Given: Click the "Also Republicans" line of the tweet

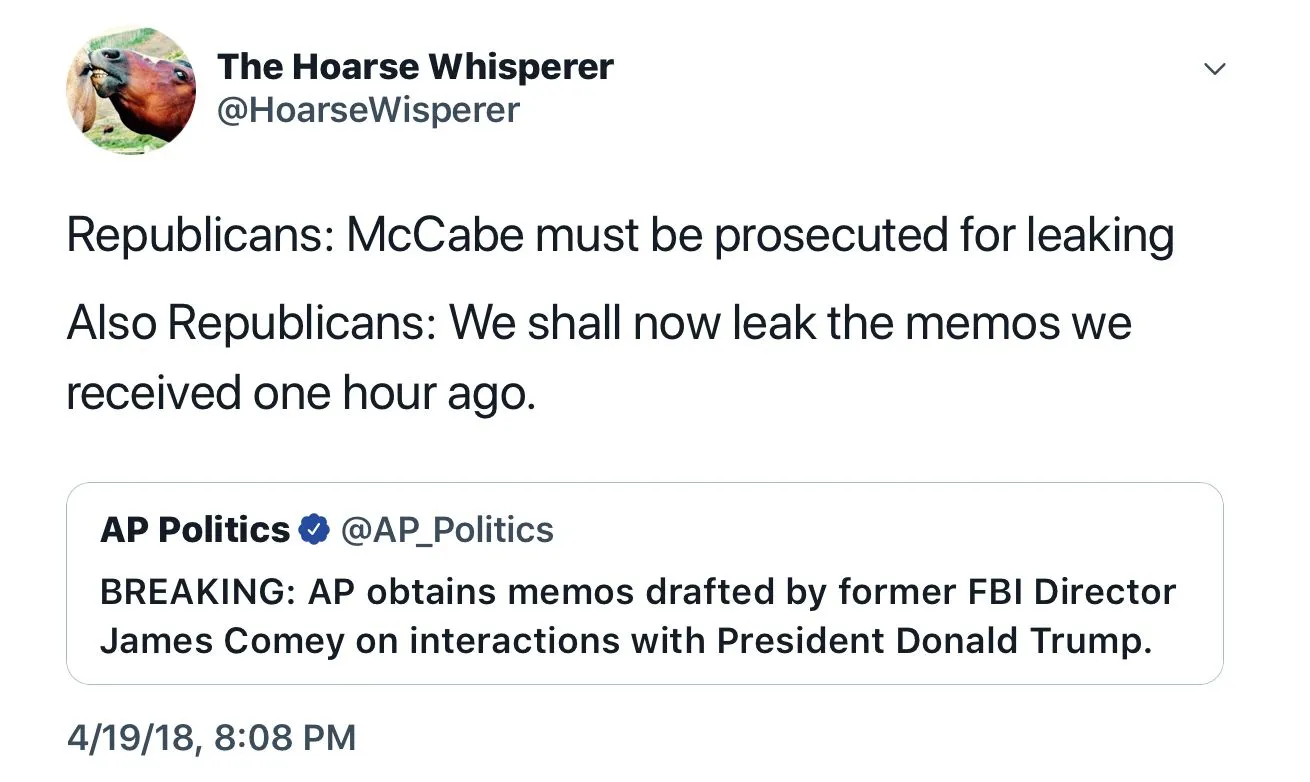Looking at the screenshot, I should pyautogui.click(x=598, y=323).
